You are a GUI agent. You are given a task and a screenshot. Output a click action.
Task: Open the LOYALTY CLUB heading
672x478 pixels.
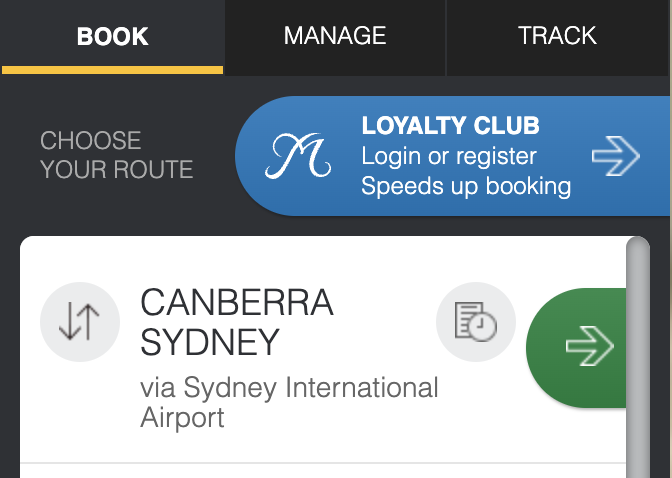450,126
